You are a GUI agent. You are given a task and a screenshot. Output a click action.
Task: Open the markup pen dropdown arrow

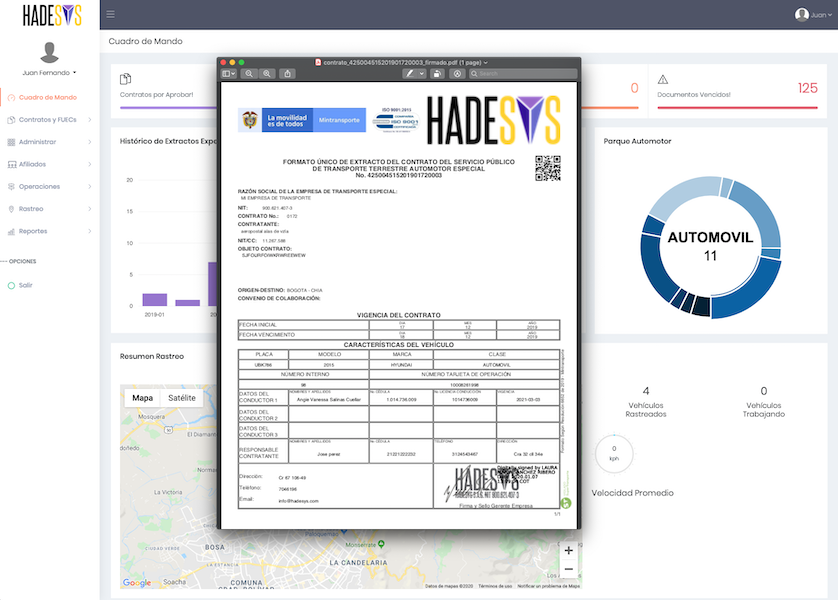tap(422, 74)
